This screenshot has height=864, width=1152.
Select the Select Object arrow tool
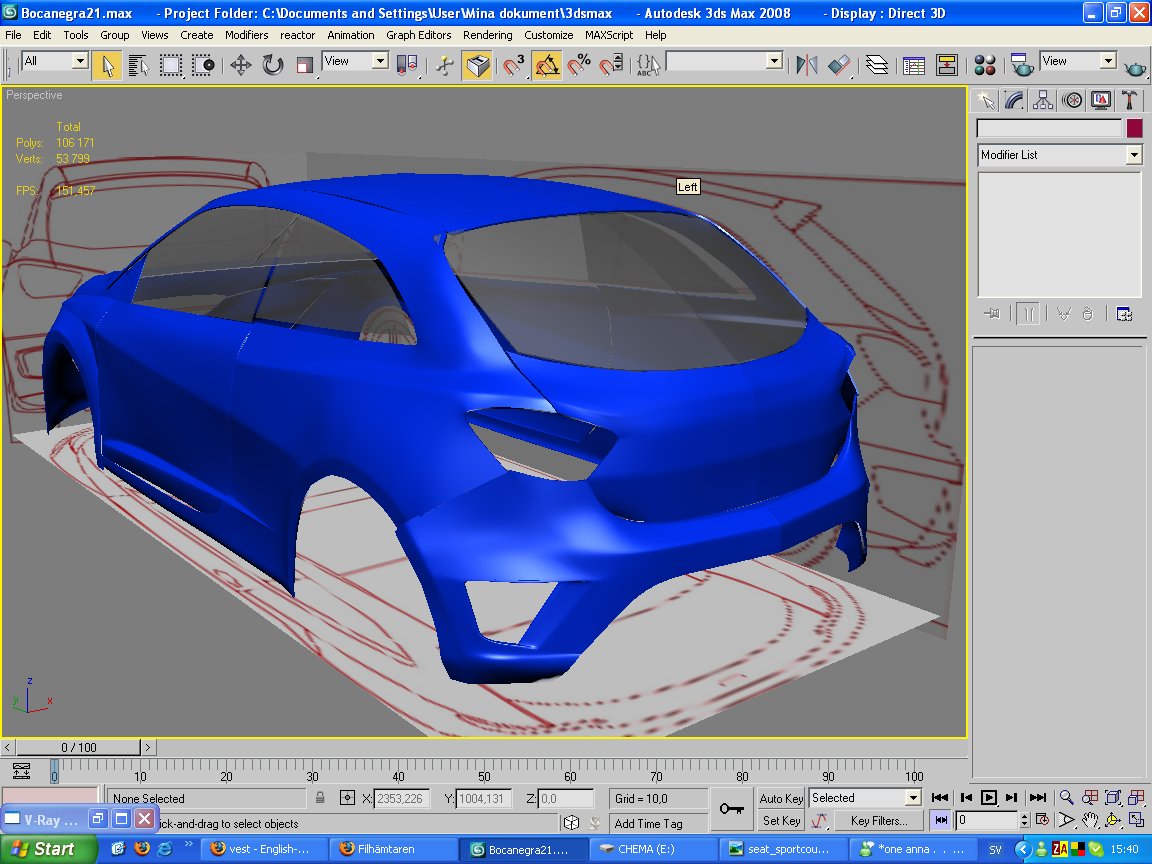[x=107, y=65]
